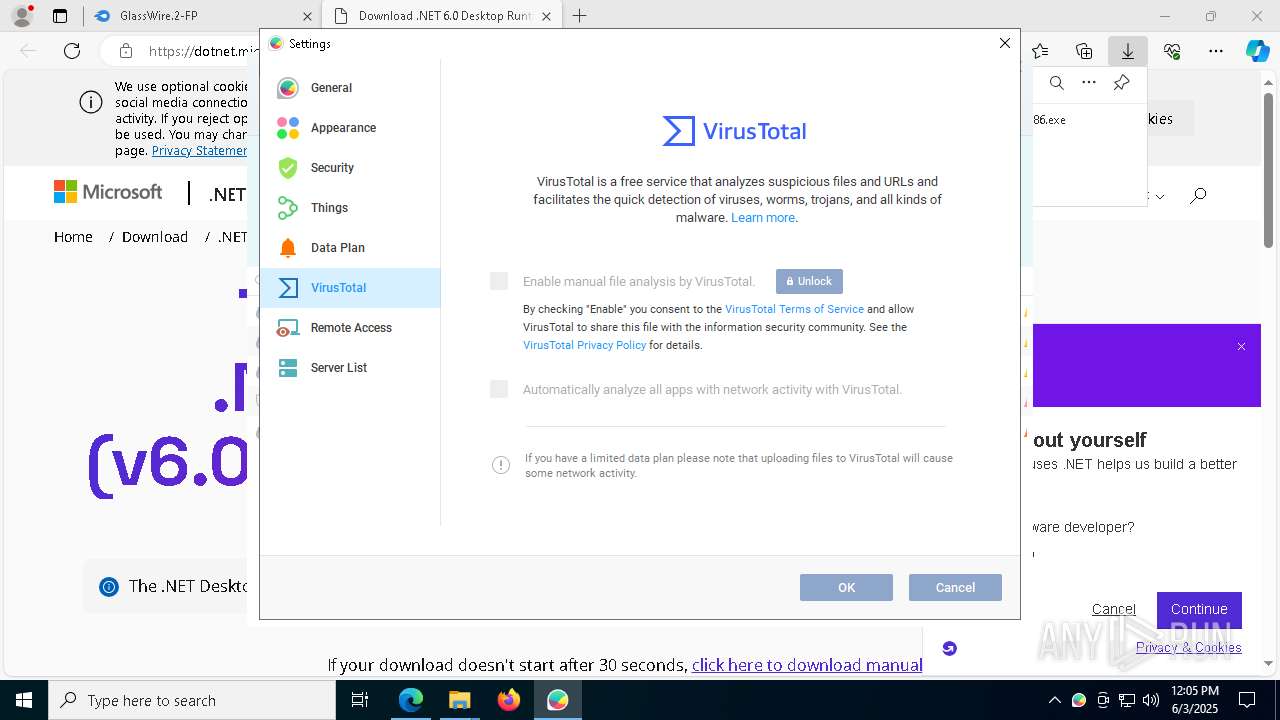Open a new browser tab
The image size is (1280, 720).
click(580, 16)
